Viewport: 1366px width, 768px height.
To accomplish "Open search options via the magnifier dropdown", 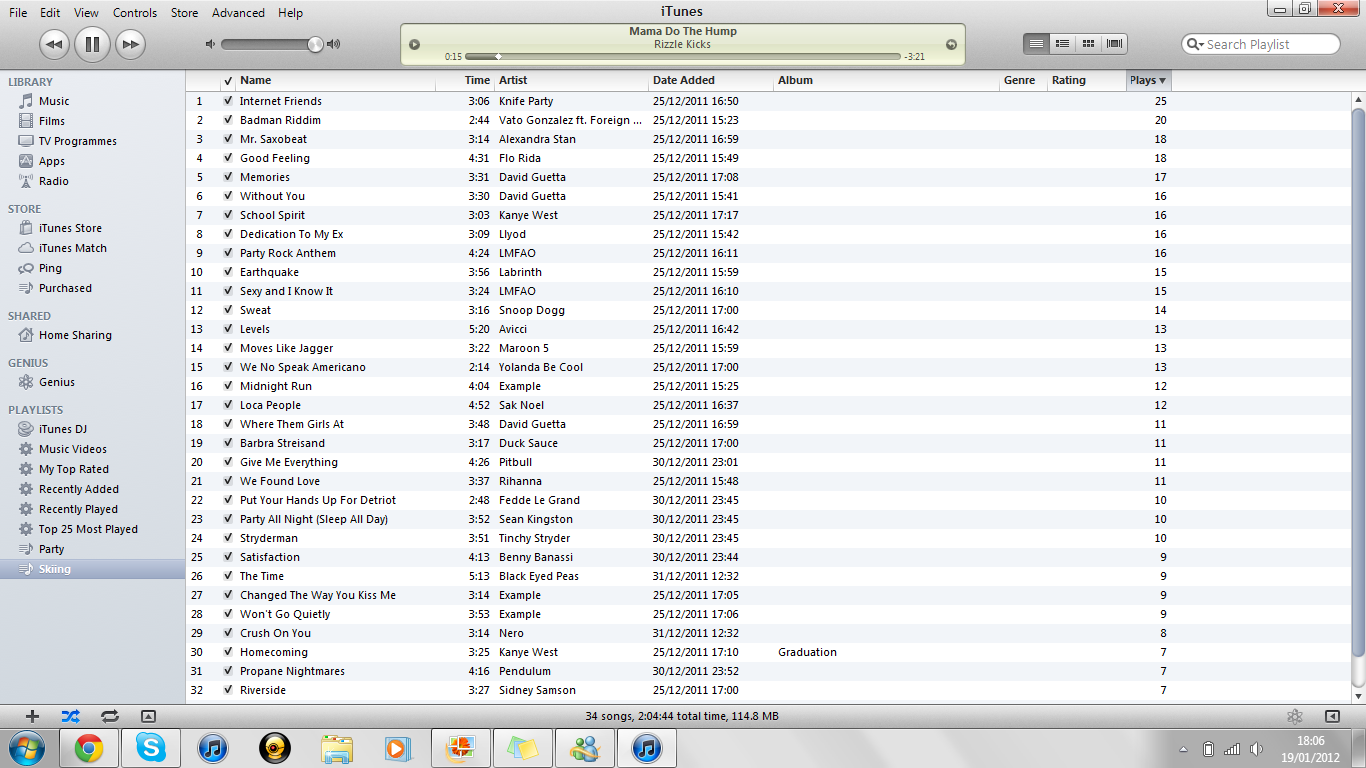I will click(1197, 44).
